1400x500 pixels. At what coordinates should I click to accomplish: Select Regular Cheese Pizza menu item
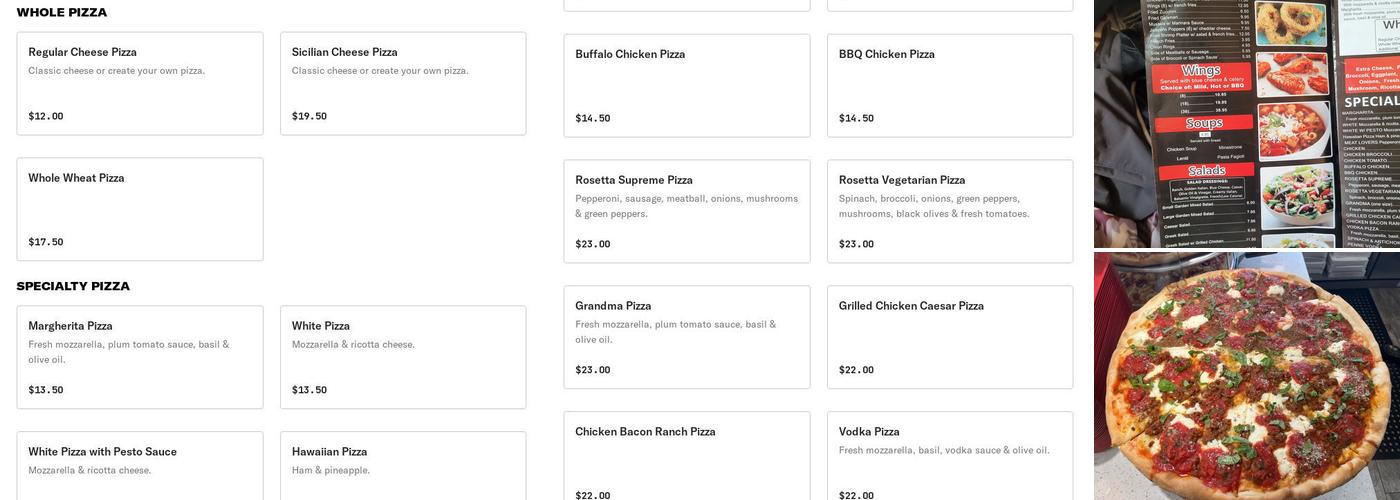click(140, 83)
